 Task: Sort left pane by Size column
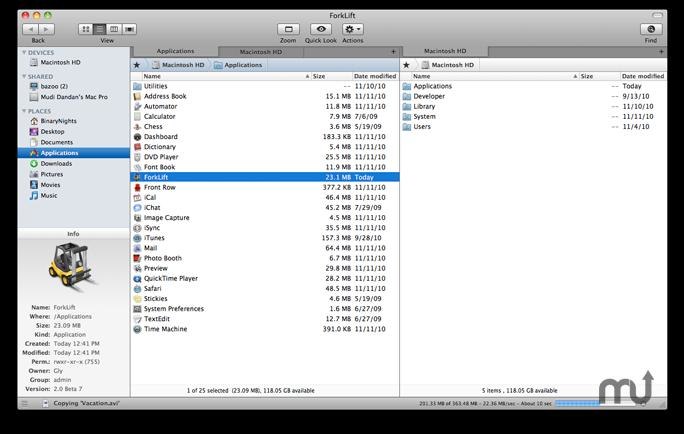(x=331, y=76)
